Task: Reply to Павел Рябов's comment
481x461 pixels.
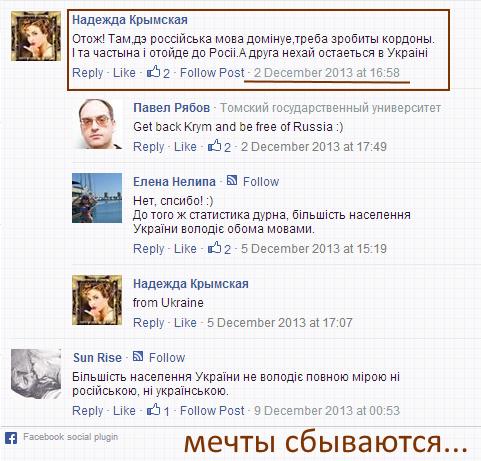Action: (x=149, y=147)
